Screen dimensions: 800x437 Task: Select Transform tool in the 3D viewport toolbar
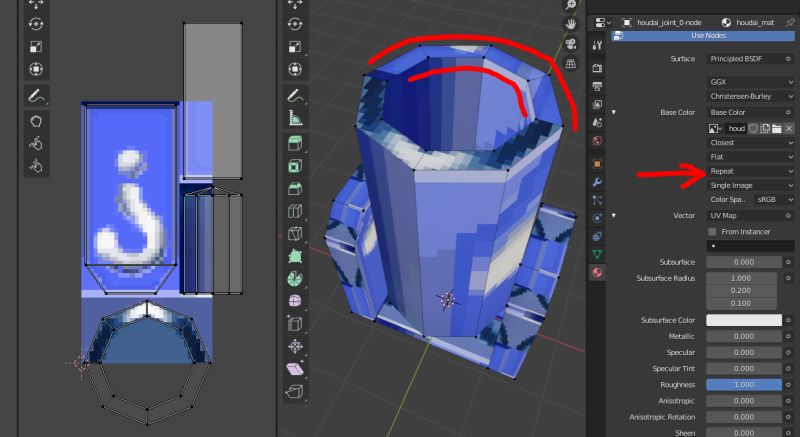[x=295, y=69]
